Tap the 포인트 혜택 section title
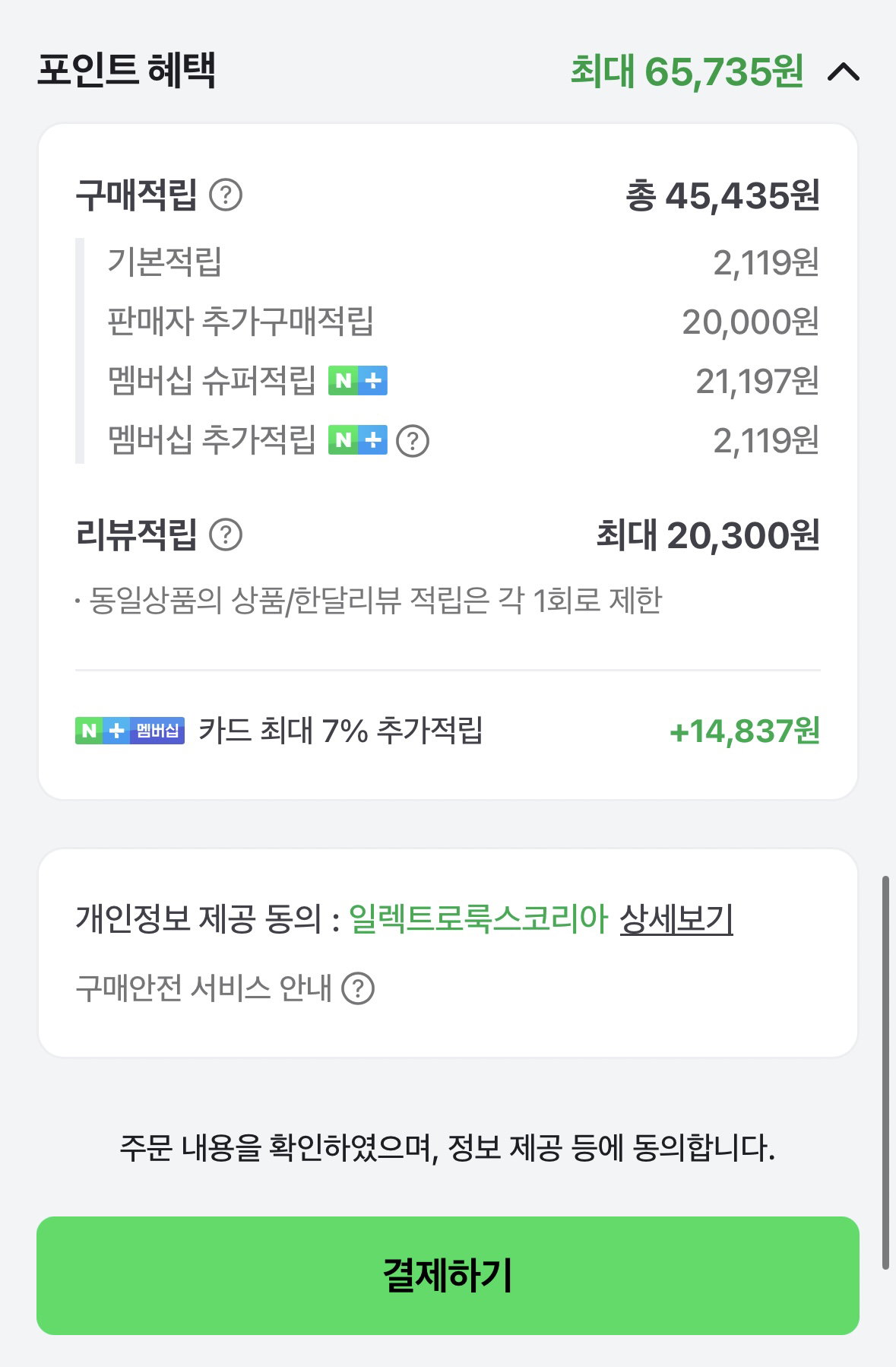Image resolution: width=896 pixels, height=1367 pixels. (x=127, y=70)
